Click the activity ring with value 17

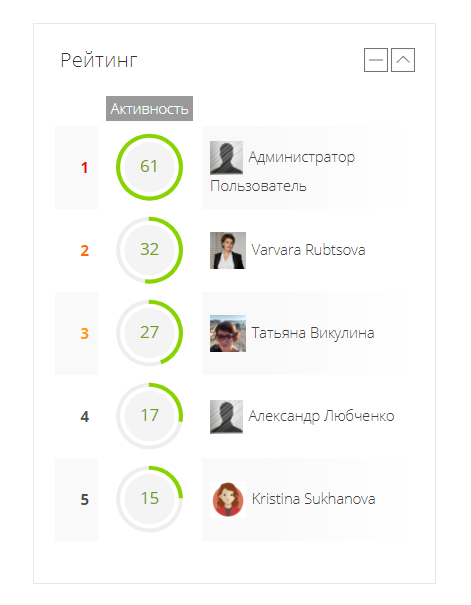click(x=149, y=416)
